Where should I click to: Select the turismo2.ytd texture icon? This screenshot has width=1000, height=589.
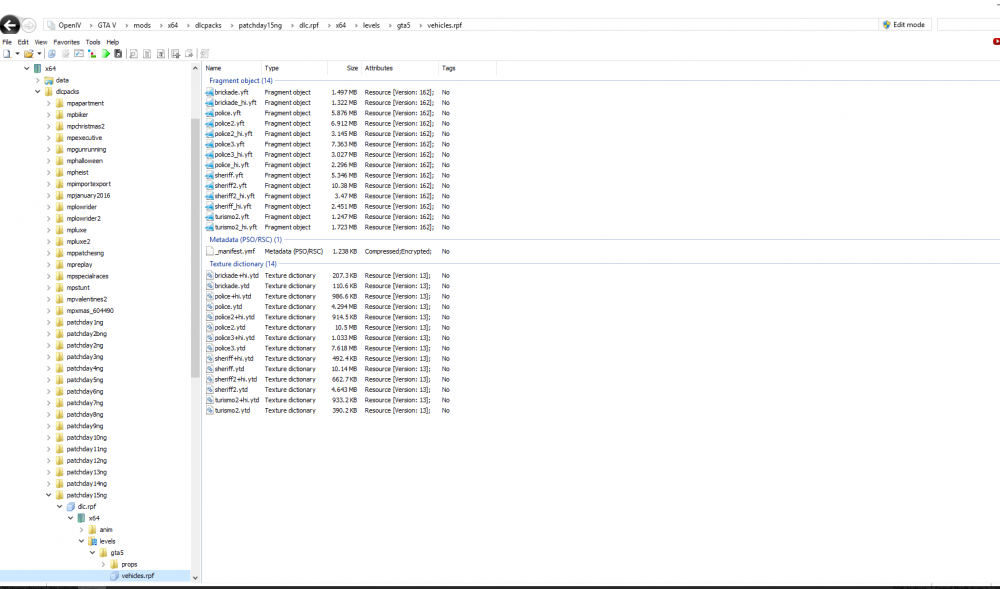(209, 411)
